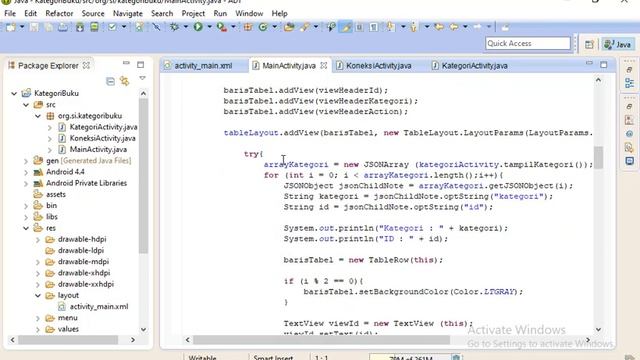Open the Window menu
Screen dimensions: 640x360
[x=249, y=13]
